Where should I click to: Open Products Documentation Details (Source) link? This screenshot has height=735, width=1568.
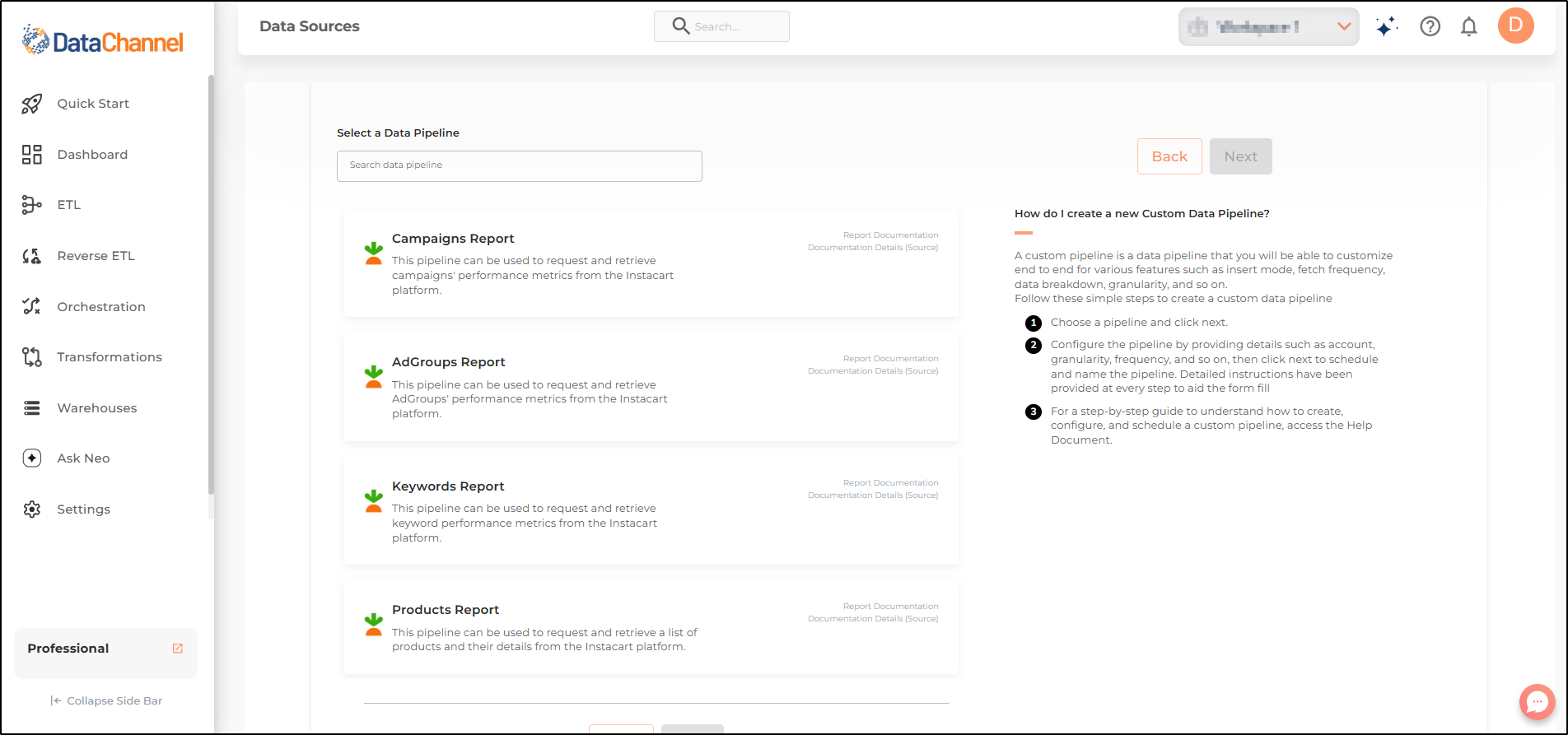(x=873, y=619)
